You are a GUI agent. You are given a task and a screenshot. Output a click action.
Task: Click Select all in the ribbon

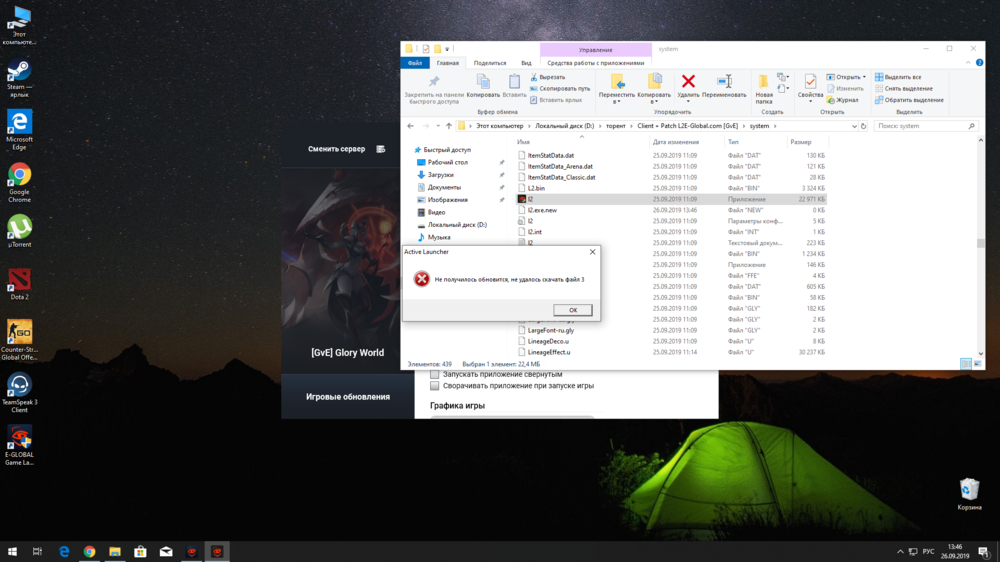[901, 77]
